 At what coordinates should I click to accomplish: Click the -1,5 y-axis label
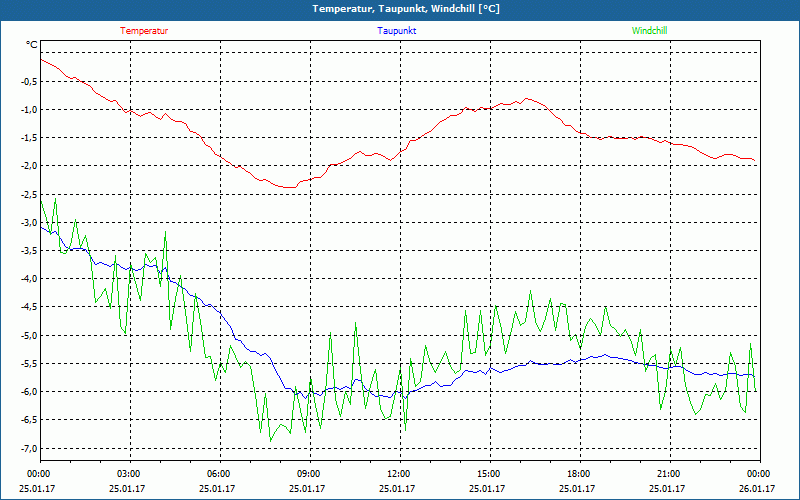pos(29,138)
